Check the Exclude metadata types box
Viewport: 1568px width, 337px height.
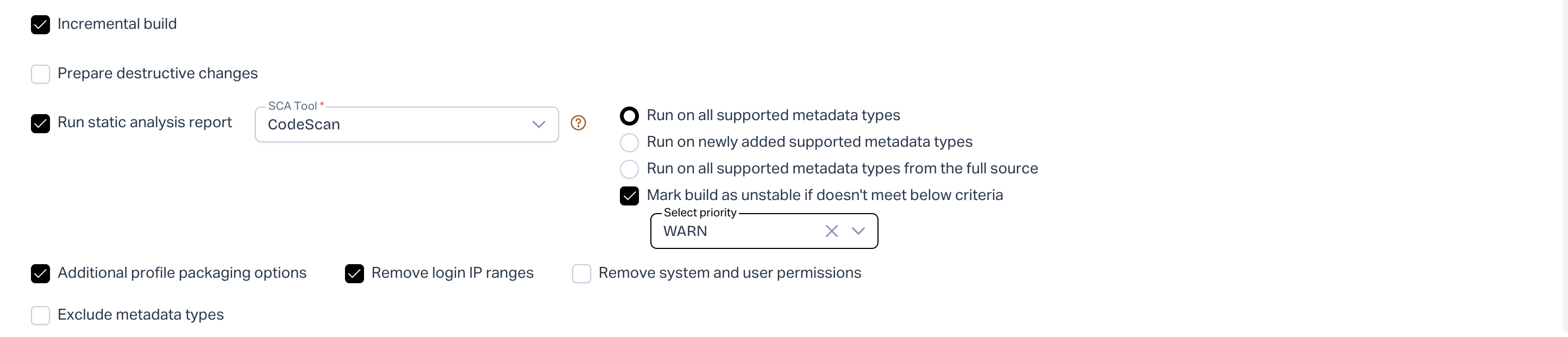coord(40,315)
